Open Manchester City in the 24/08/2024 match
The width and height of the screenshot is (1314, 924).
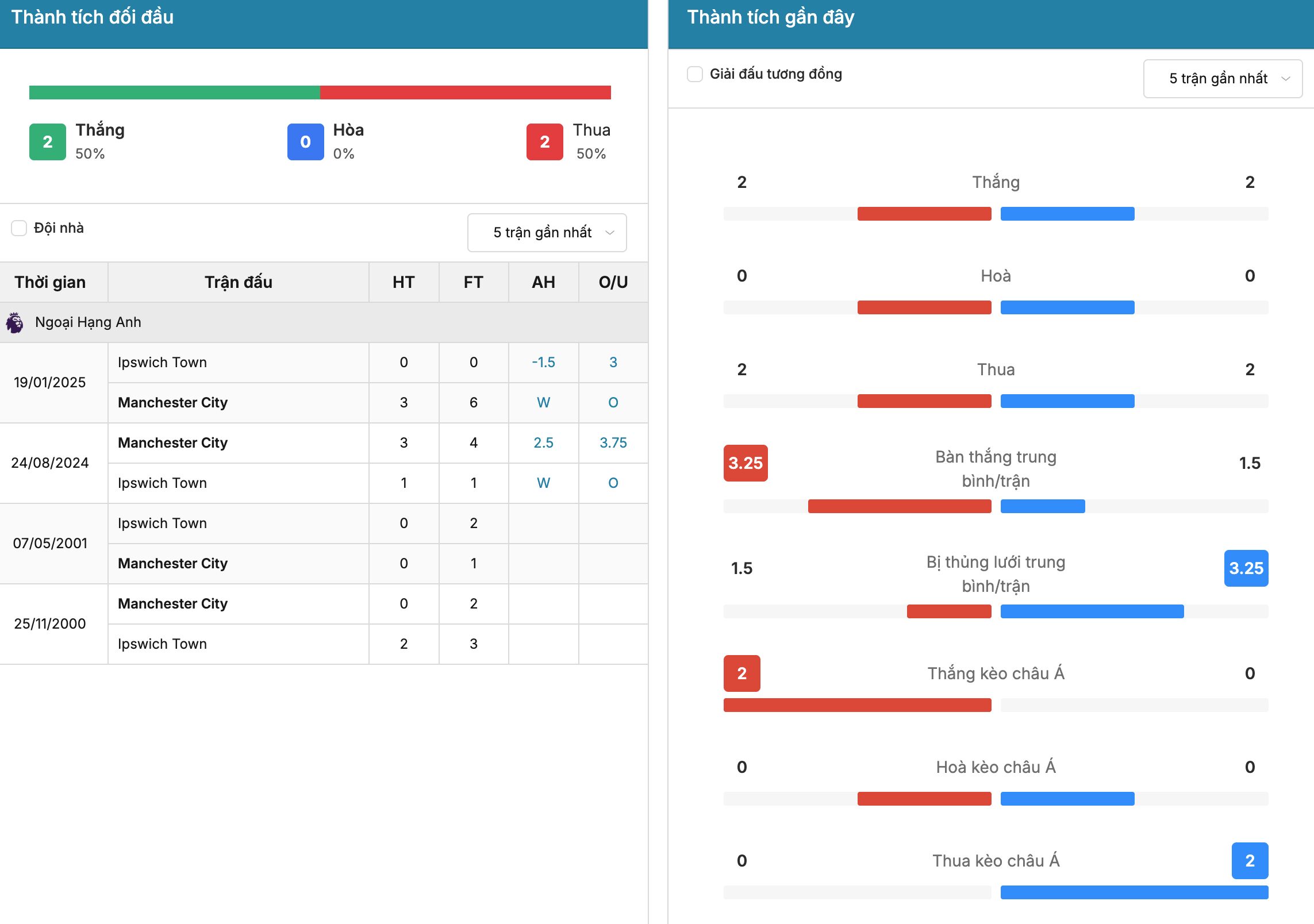172,443
